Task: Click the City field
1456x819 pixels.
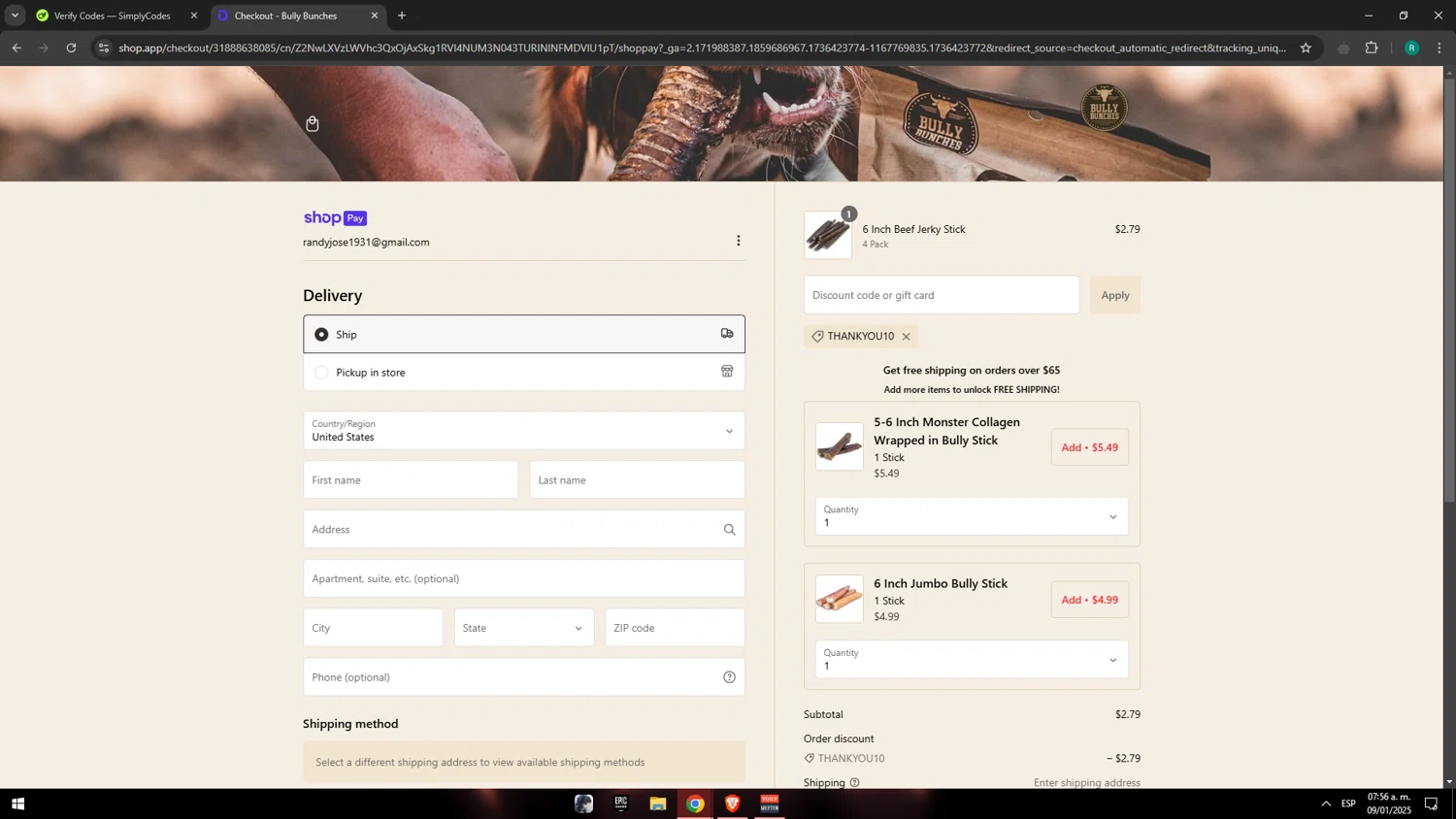Action: click(x=373, y=628)
